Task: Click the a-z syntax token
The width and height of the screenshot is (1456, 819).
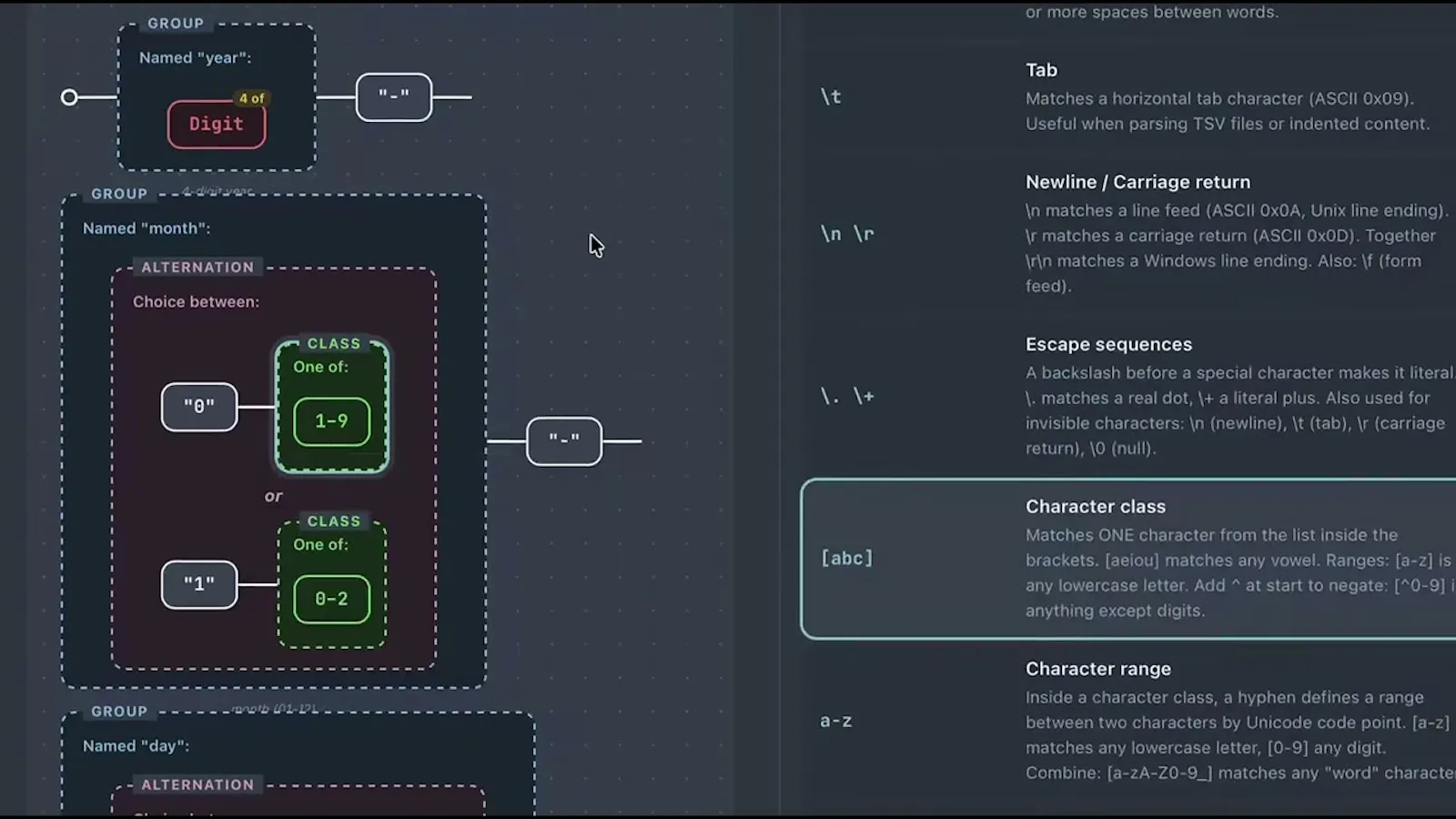Action: [x=836, y=721]
